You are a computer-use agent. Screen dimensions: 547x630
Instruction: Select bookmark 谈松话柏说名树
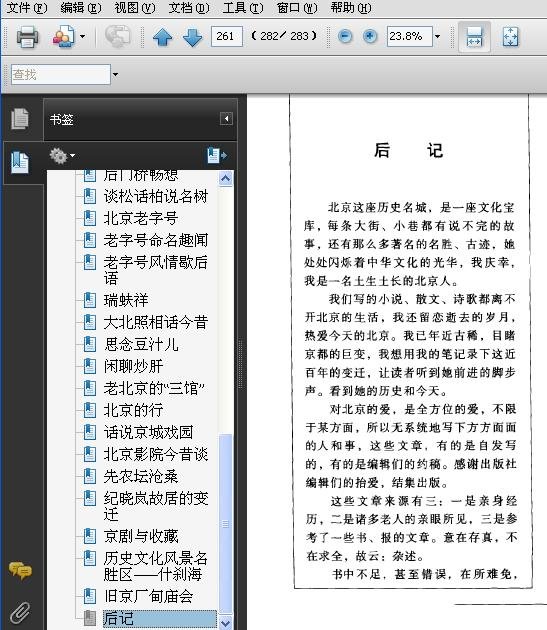pos(156,196)
